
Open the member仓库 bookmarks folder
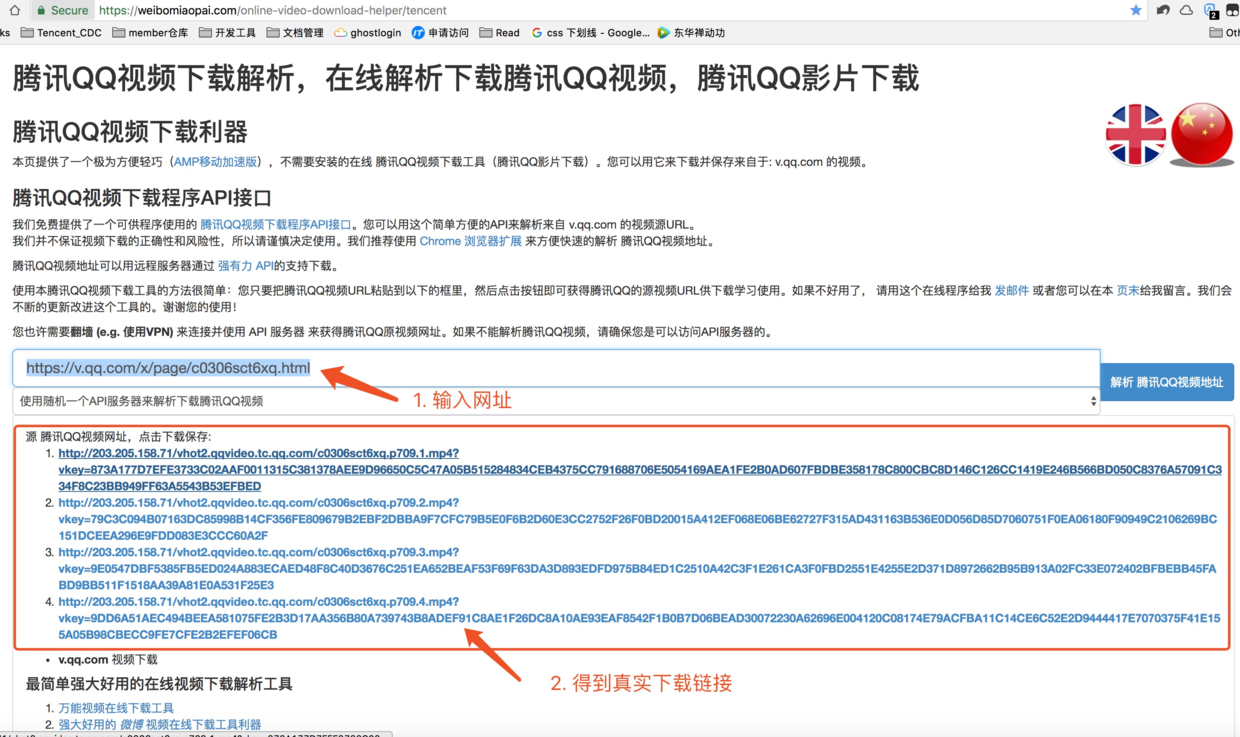click(150, 33)
